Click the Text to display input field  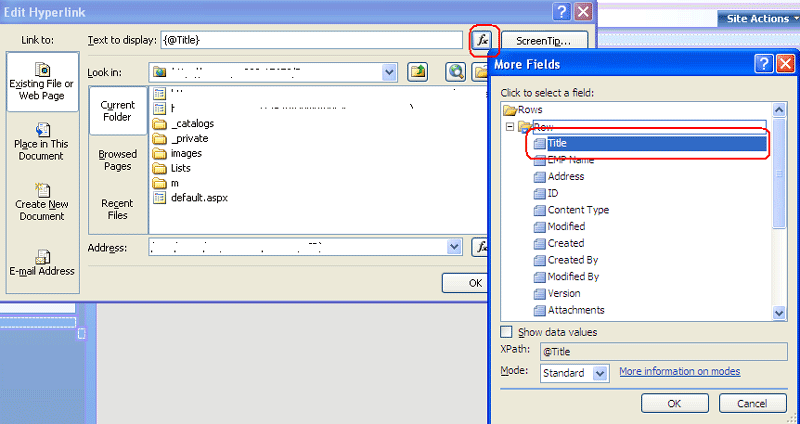tap(311, 40)
